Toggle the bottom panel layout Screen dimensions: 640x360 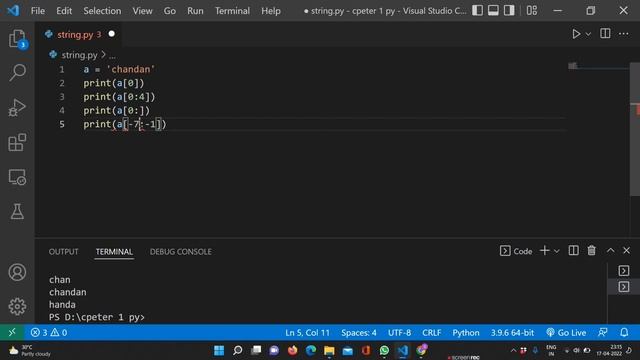click(493, 10)
